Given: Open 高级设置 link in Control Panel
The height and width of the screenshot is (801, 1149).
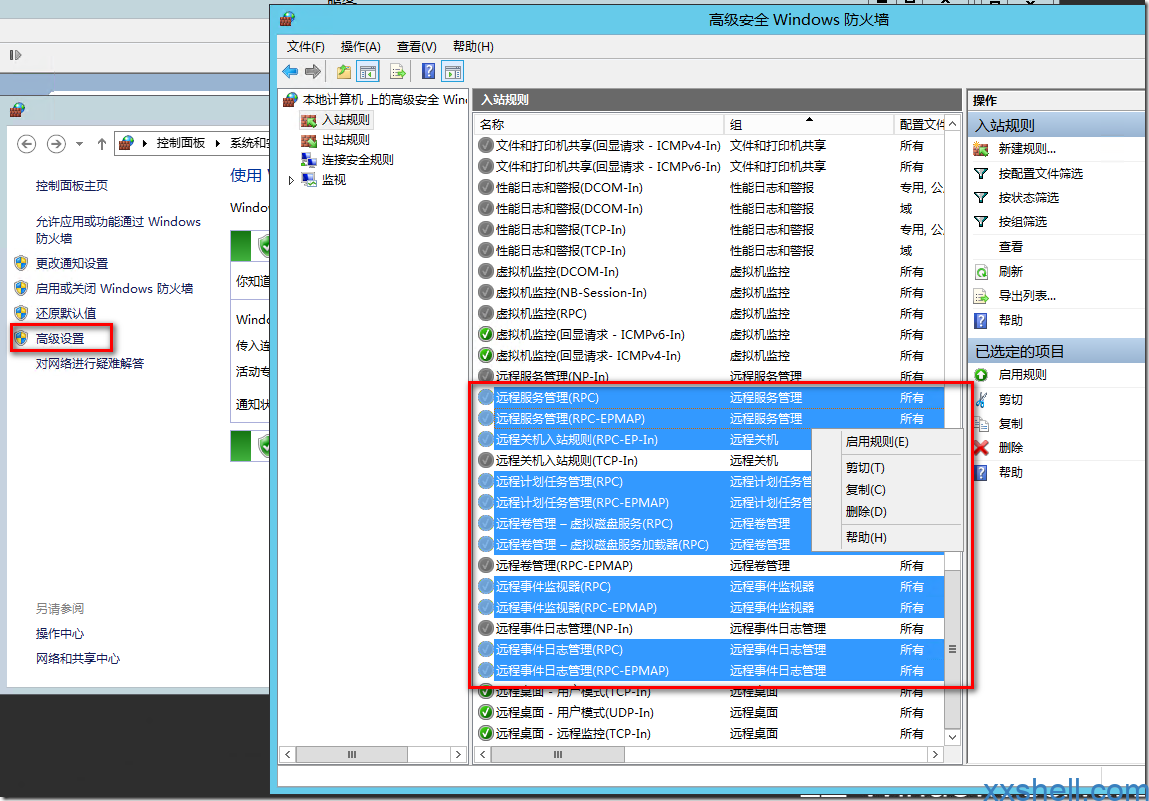Looking at the screenshot, I should coord(60,339).
